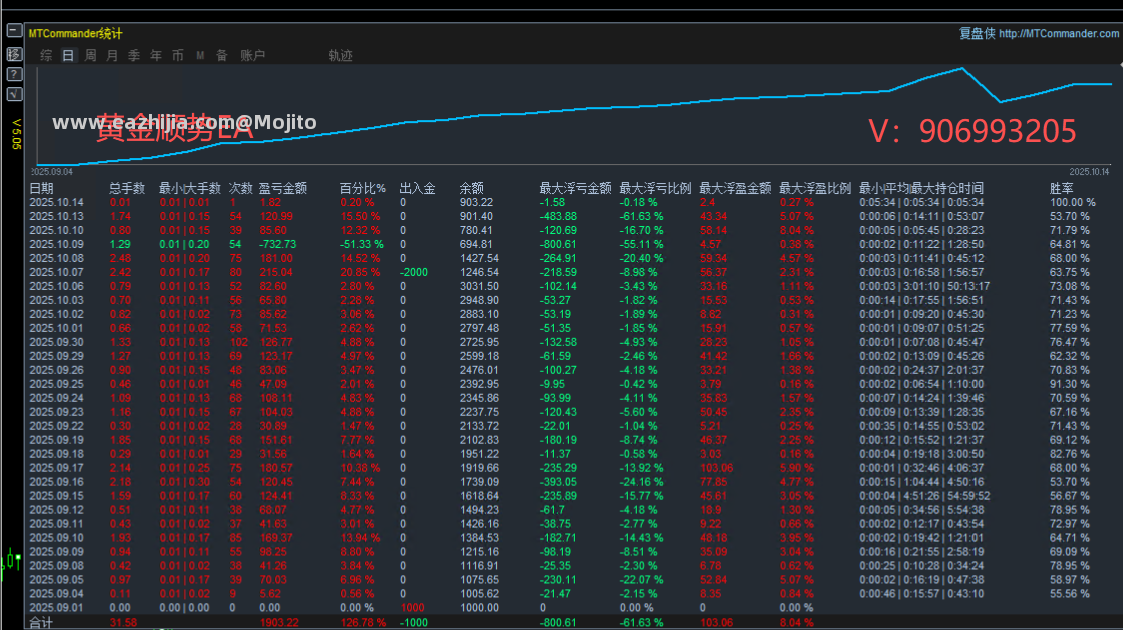Image resolution: width=1123 pixels, height=630 pixels.
Task: Click the -800.61 drawdown on 2025.10.09
Action: [x=558, y=244]
